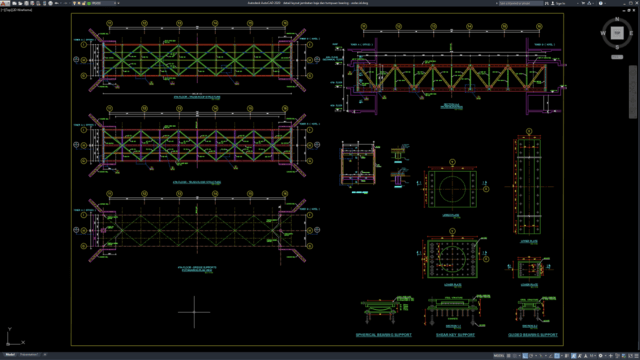Click the Help question mark icon
The height and width of the screenshot is (360, 640).
[x=601, y=3]
